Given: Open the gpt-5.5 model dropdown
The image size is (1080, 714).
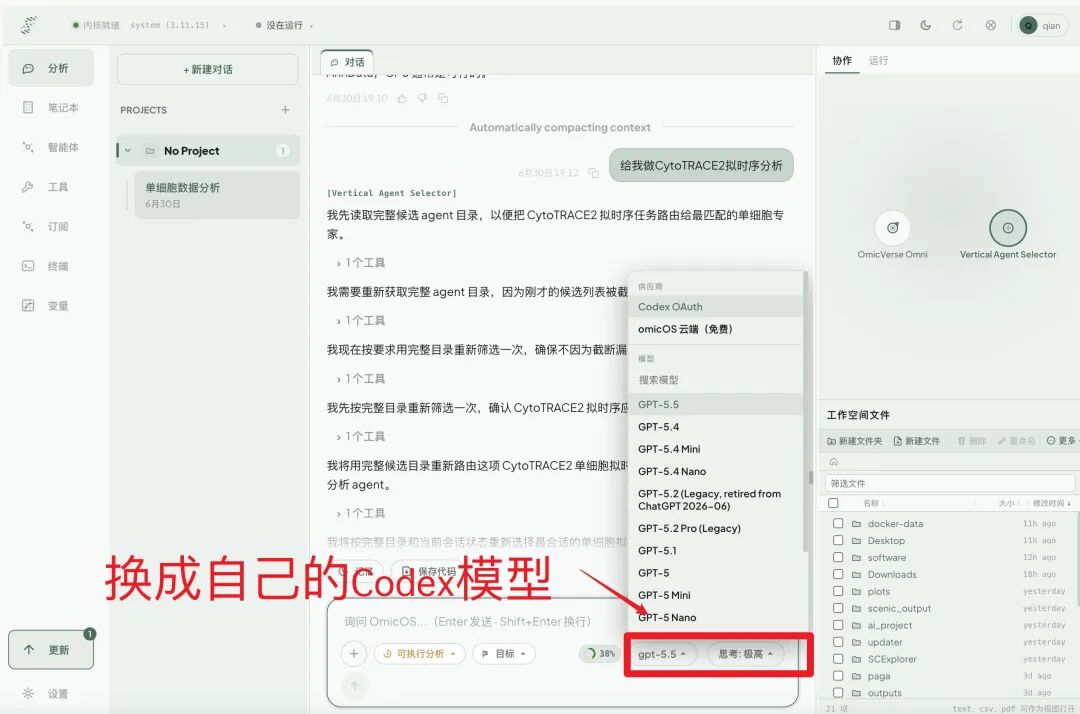Looking at the screenshot, I should [x=662, y=654].
